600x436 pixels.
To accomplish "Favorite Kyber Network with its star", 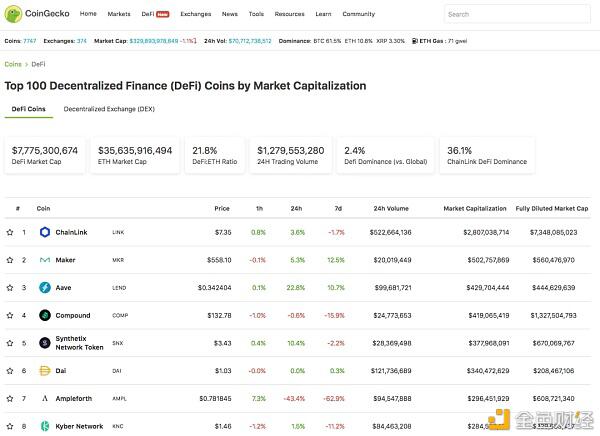I will (x=10, y=426).
